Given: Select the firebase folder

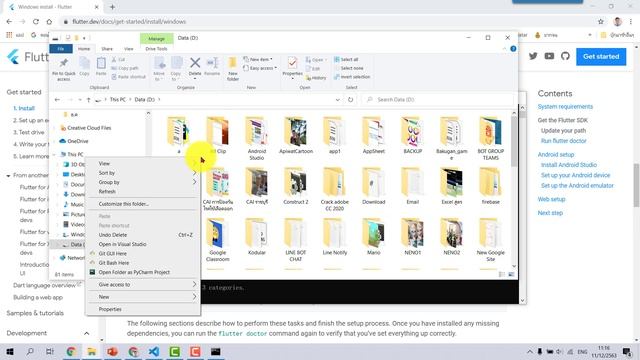Looking at the screenshot, I should (x=491, y=186).
